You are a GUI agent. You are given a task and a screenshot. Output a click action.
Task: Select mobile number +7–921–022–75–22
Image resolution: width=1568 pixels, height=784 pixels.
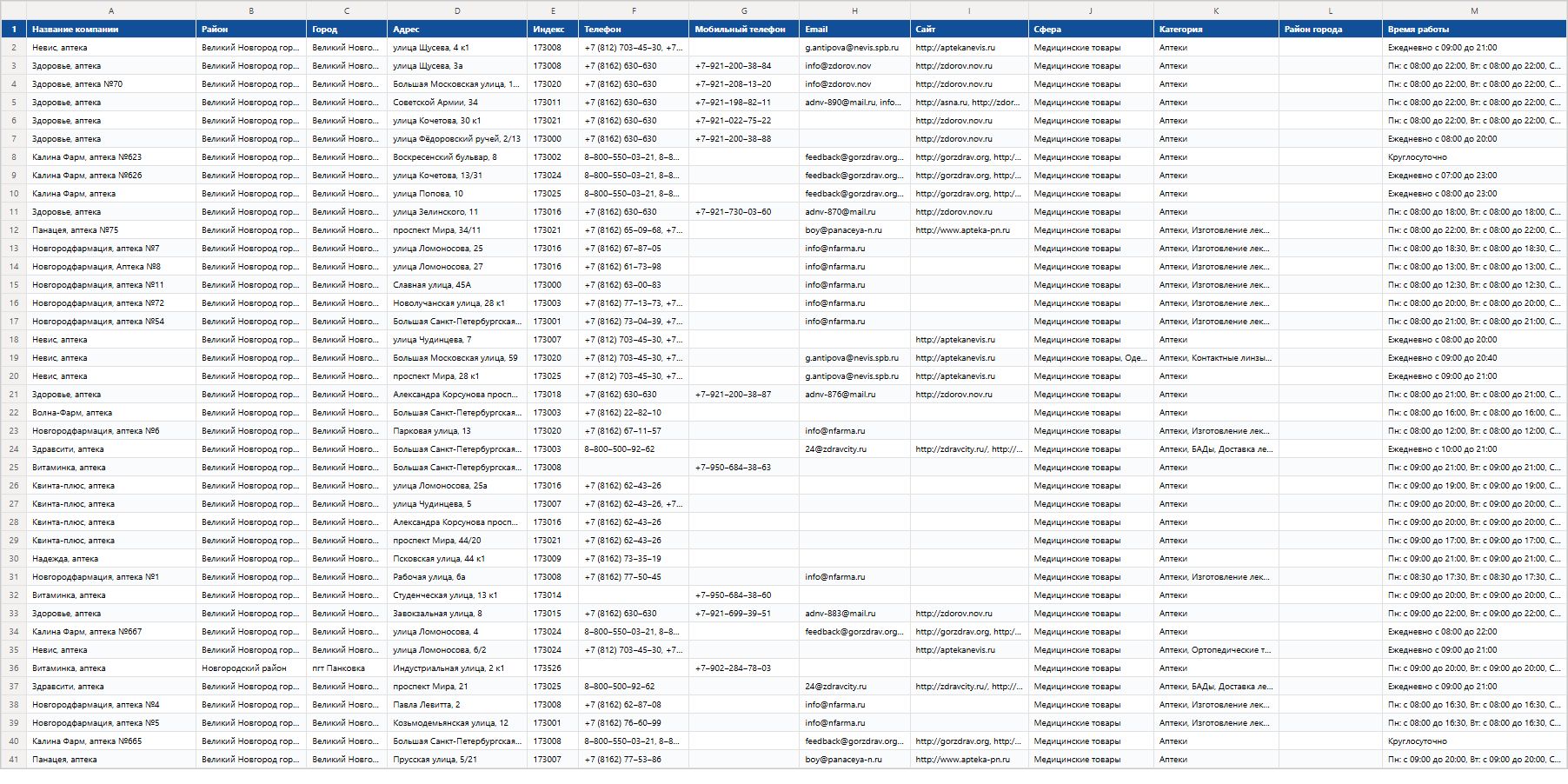(744, 121)
